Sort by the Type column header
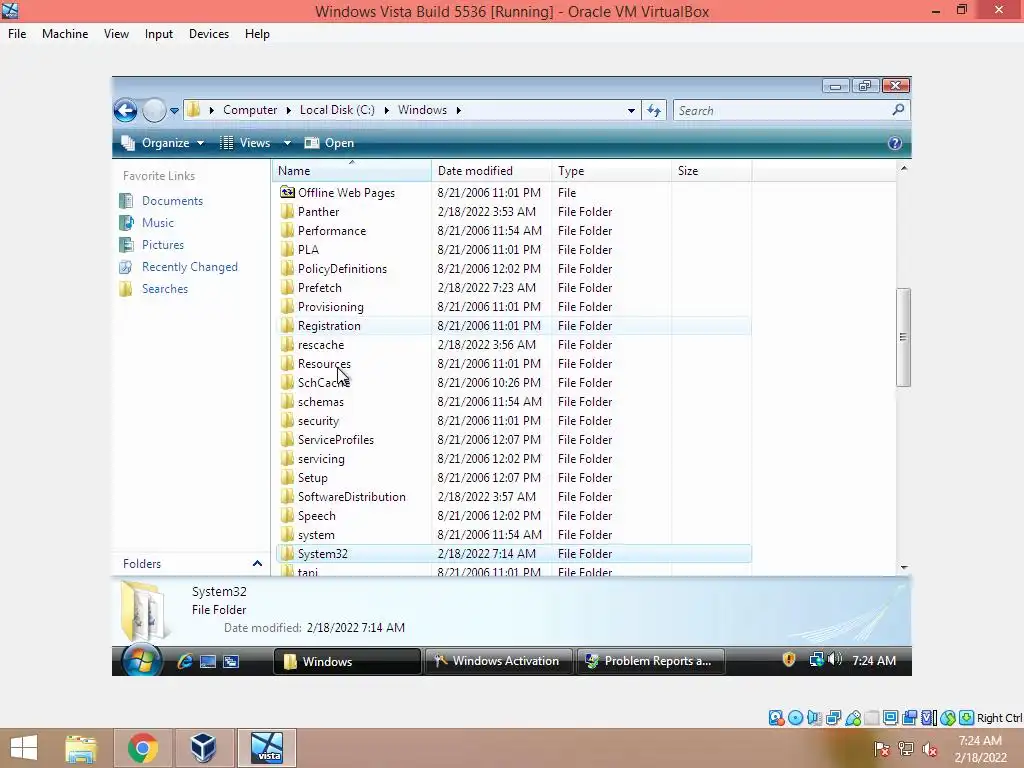 tap(611, 170)
